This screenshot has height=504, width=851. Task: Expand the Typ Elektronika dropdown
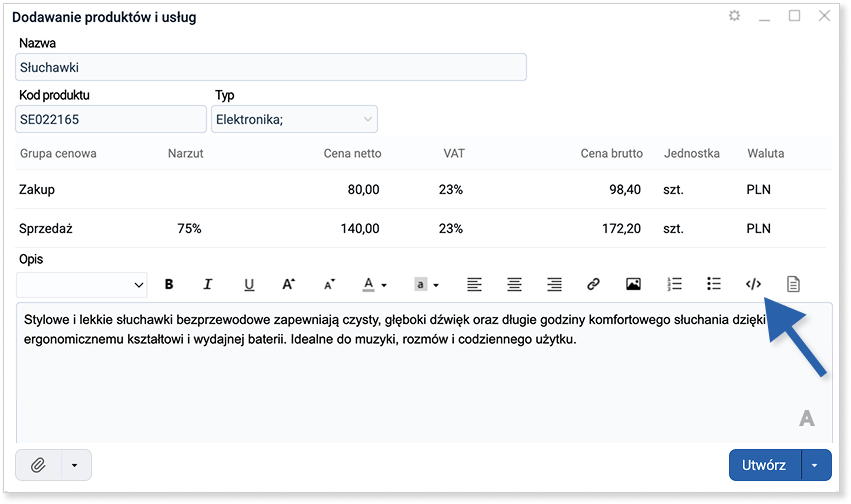[x=366, y=120]
